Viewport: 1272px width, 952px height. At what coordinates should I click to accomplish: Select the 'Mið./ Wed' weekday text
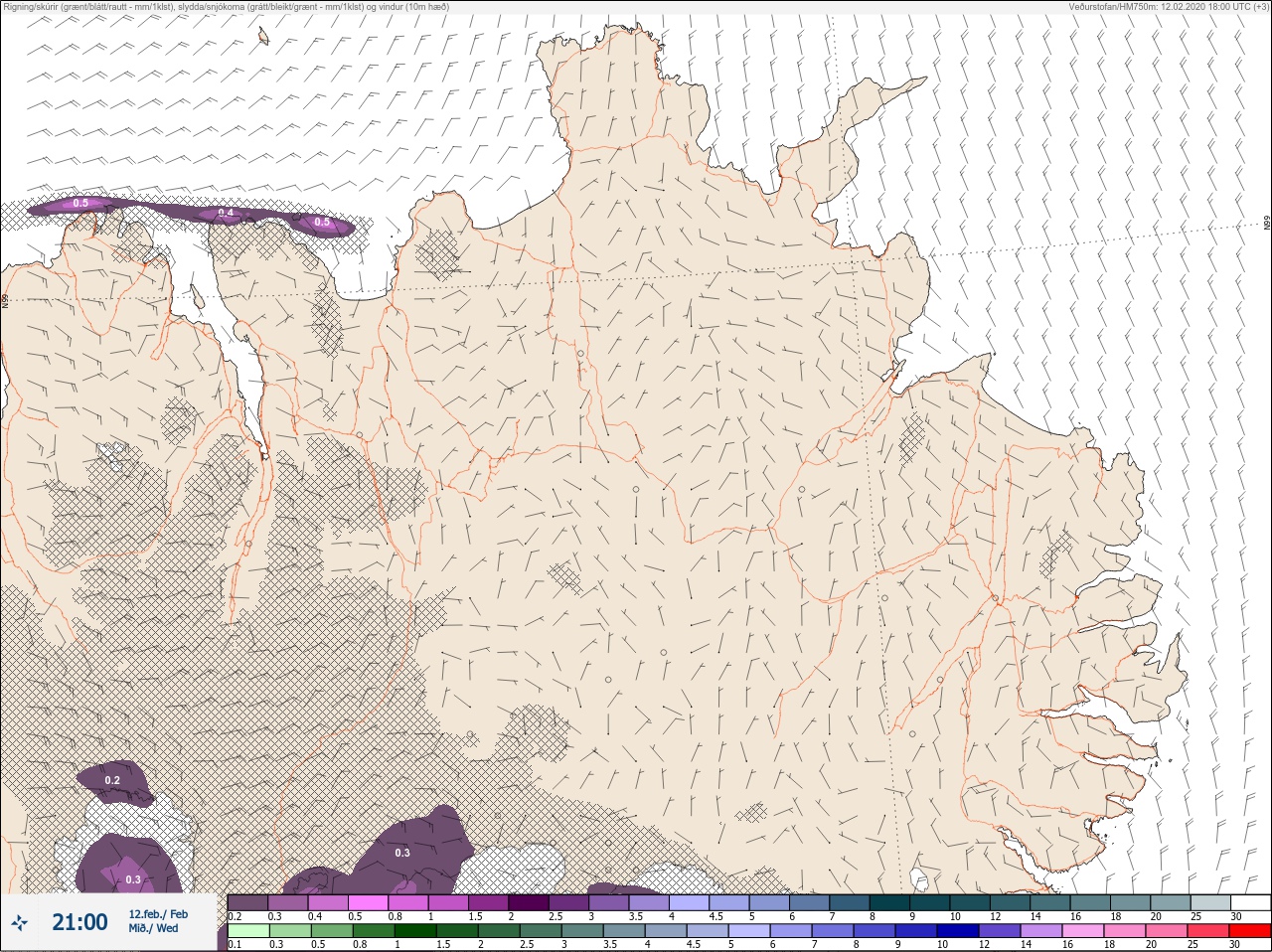[x=153, y=928]
